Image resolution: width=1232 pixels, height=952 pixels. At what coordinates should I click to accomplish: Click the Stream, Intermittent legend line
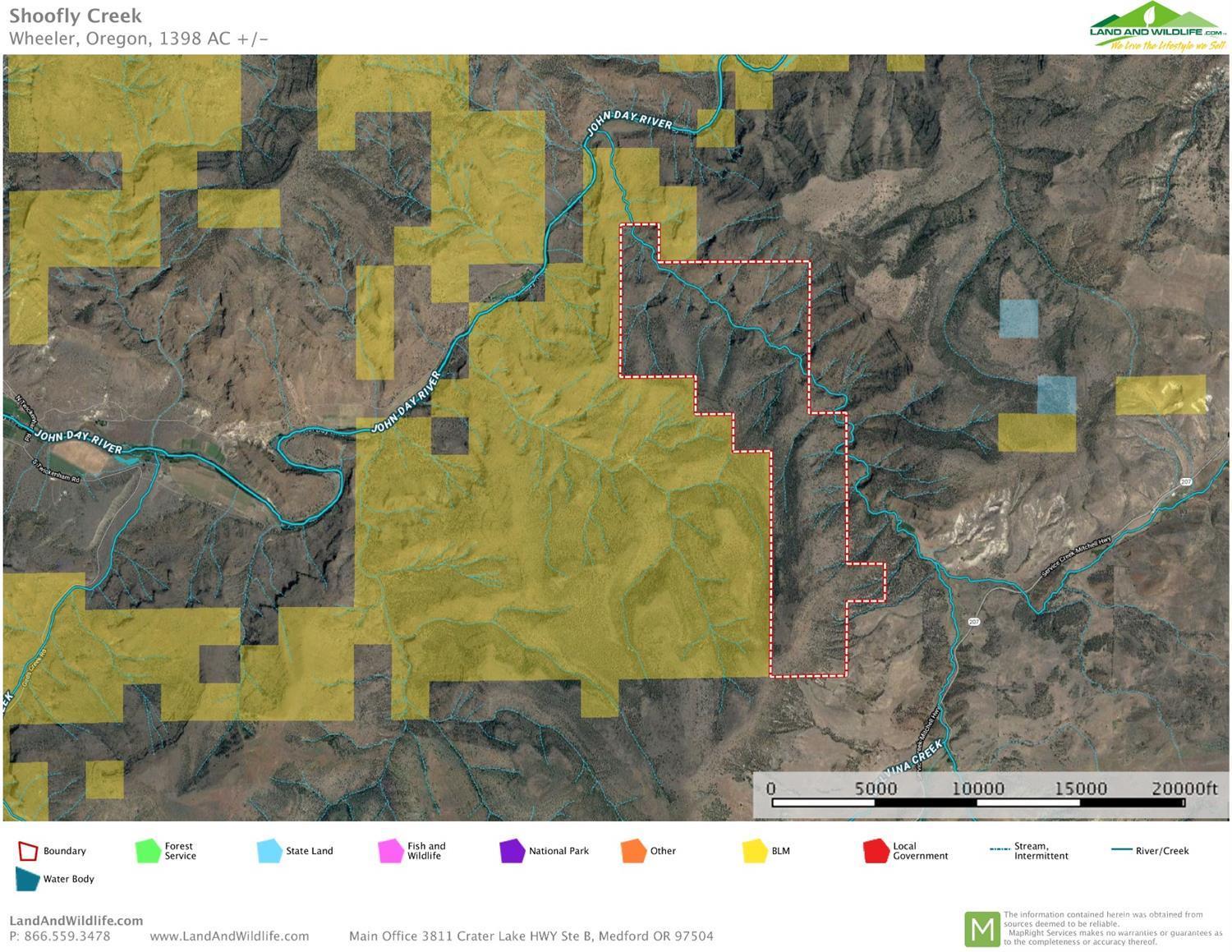[x=1000, y=850]
